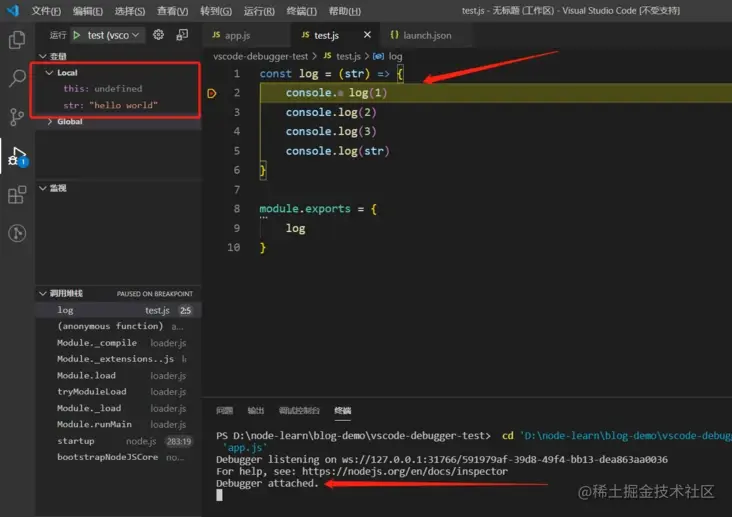Open the Help menu
The image size is (732, 517).
click(345, 11)
